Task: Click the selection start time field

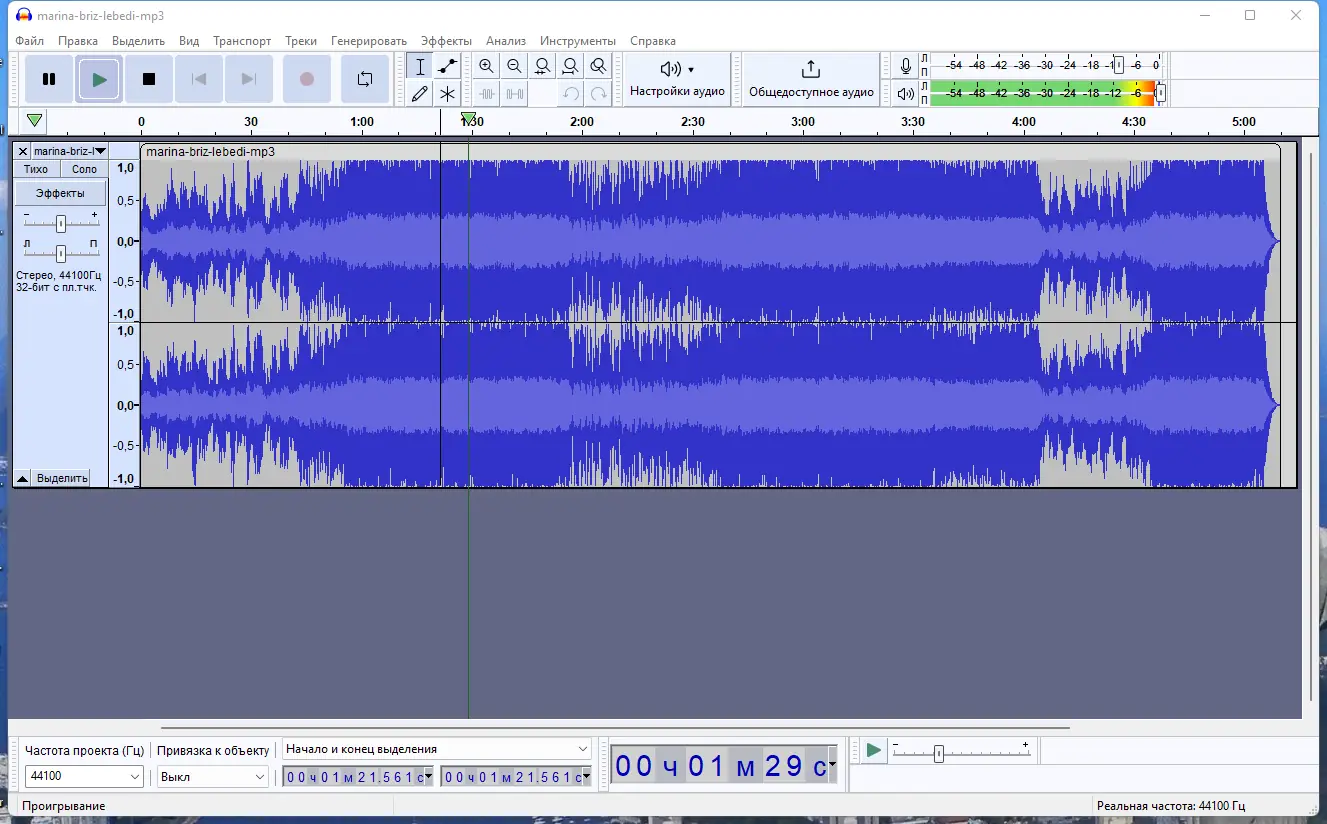Action: (x=359, y=777)
